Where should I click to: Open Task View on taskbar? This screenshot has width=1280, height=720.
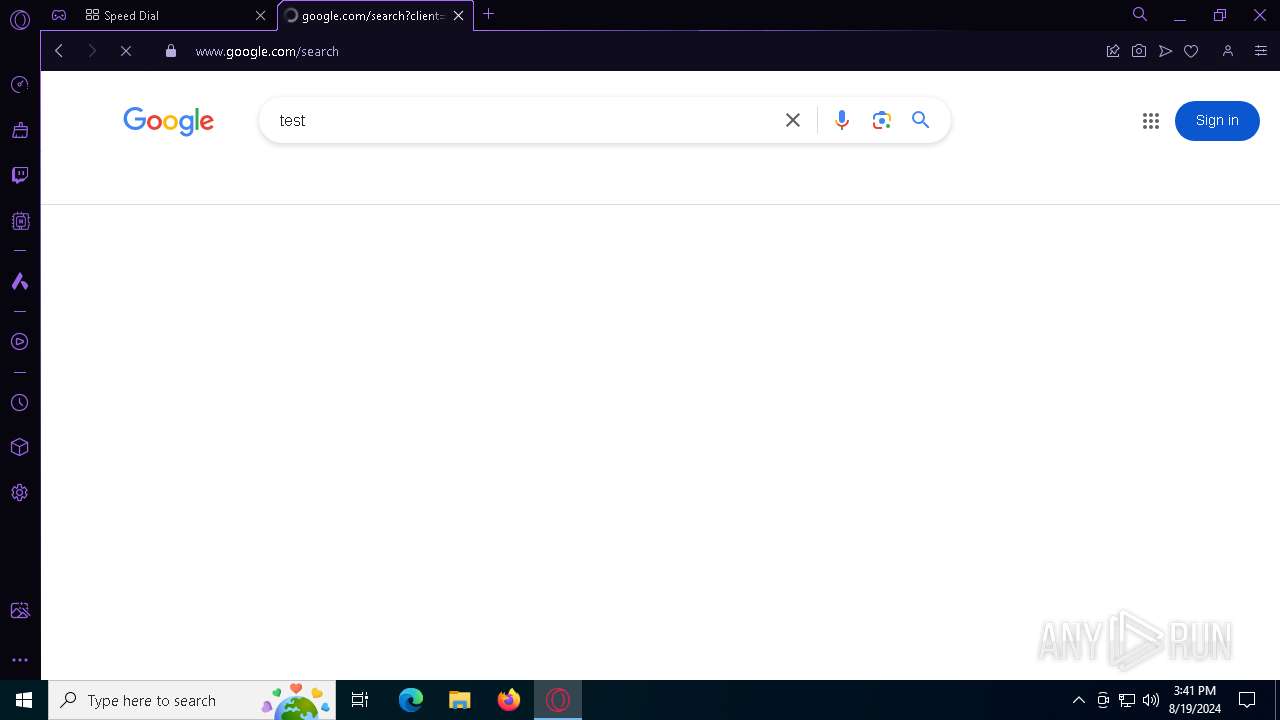[360, 700]
